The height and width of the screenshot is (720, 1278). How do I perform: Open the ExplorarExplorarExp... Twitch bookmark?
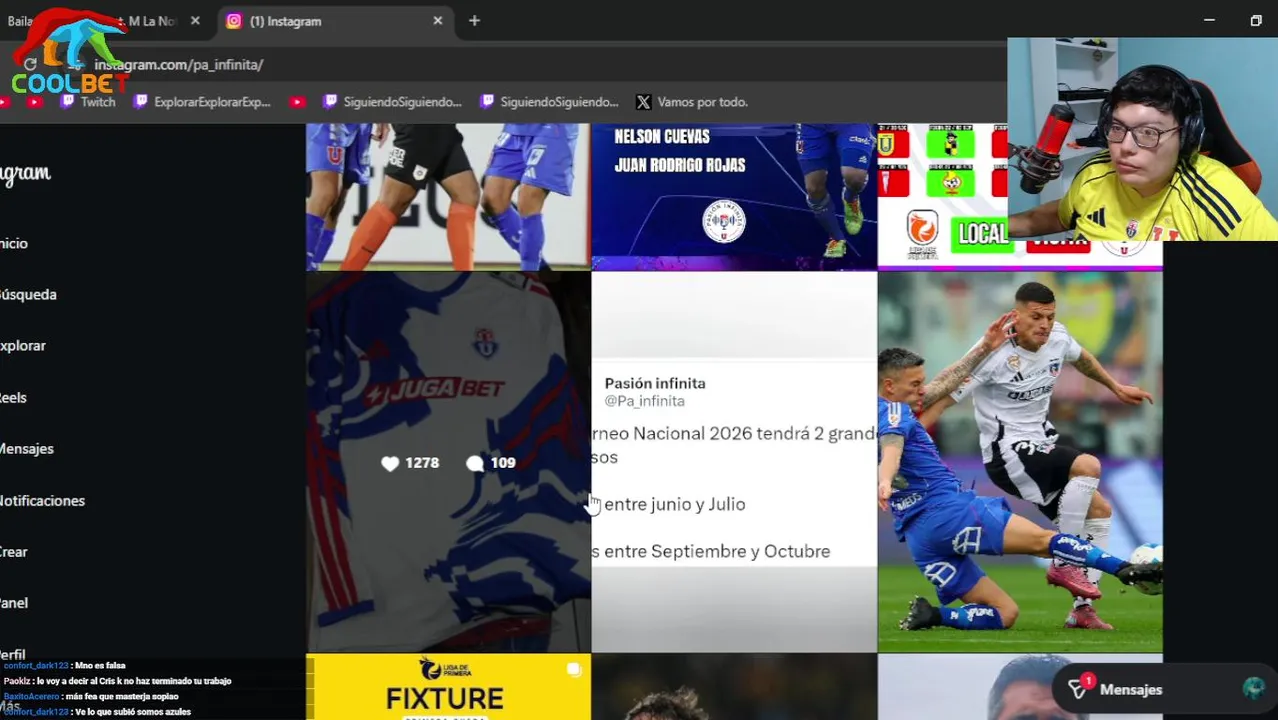click(202, 102)
